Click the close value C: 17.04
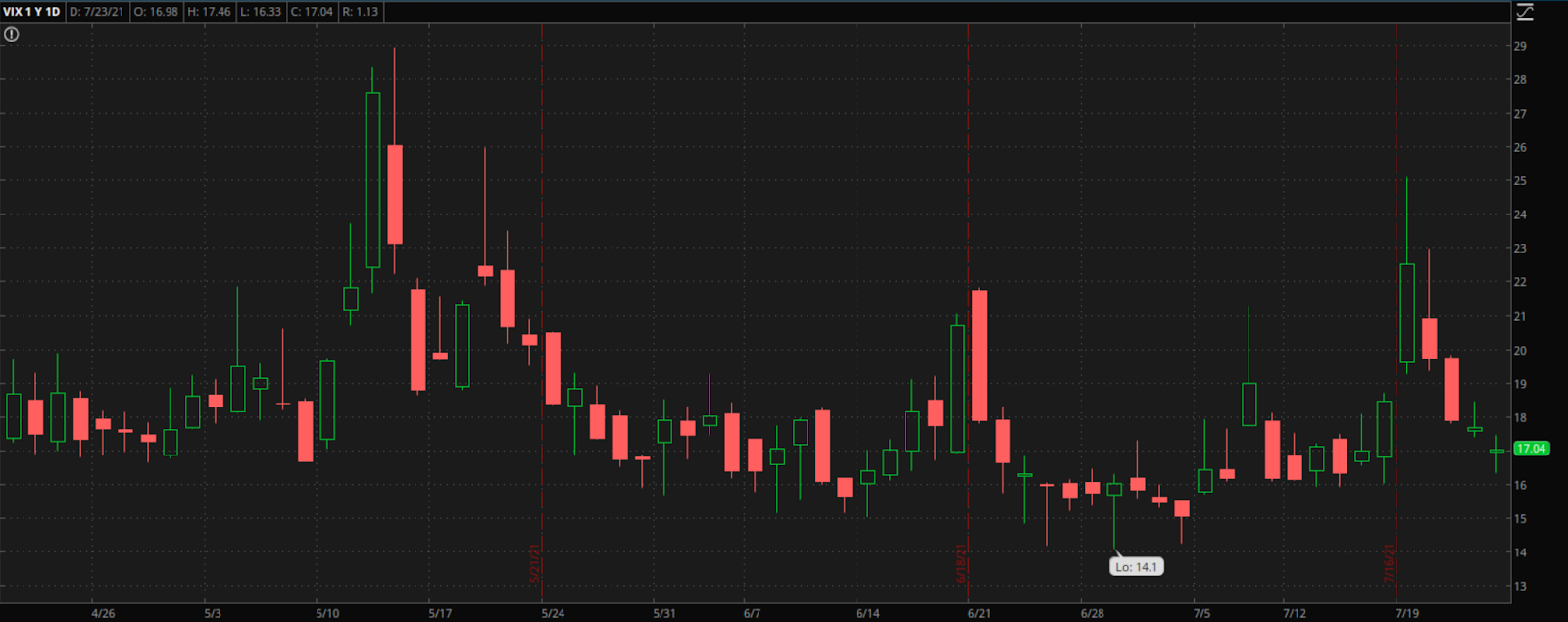This screenshot has height=622, width=1568. [x=312, y=12]
